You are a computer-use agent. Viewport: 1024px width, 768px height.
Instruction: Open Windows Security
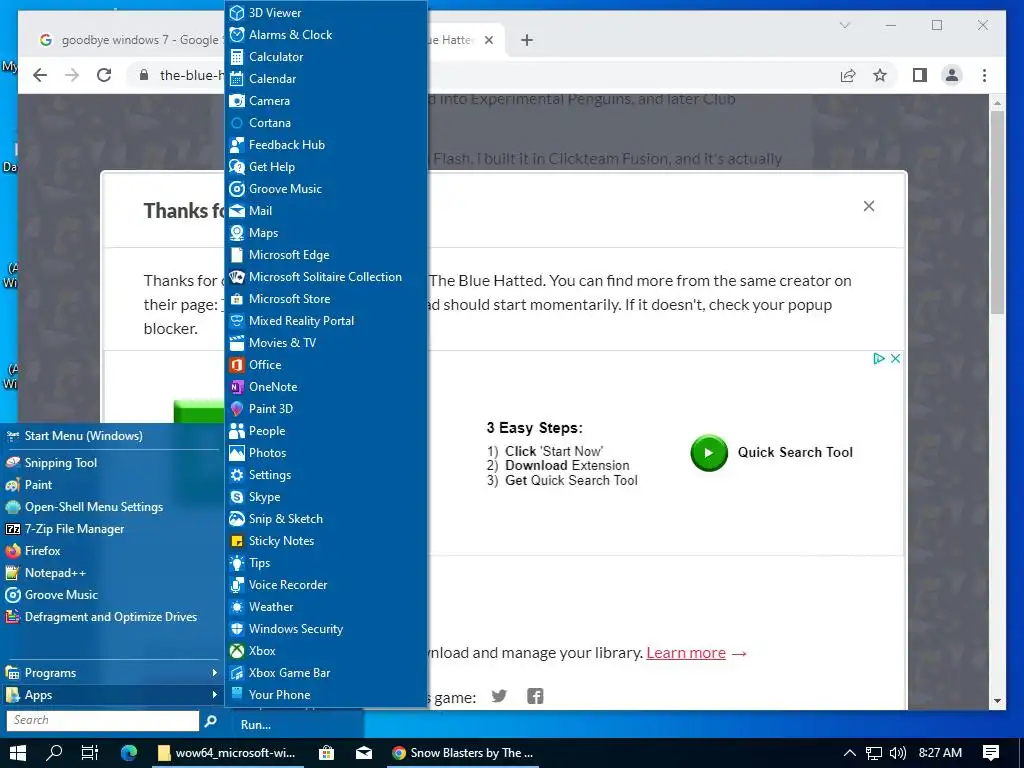click(x=327, y=629)
